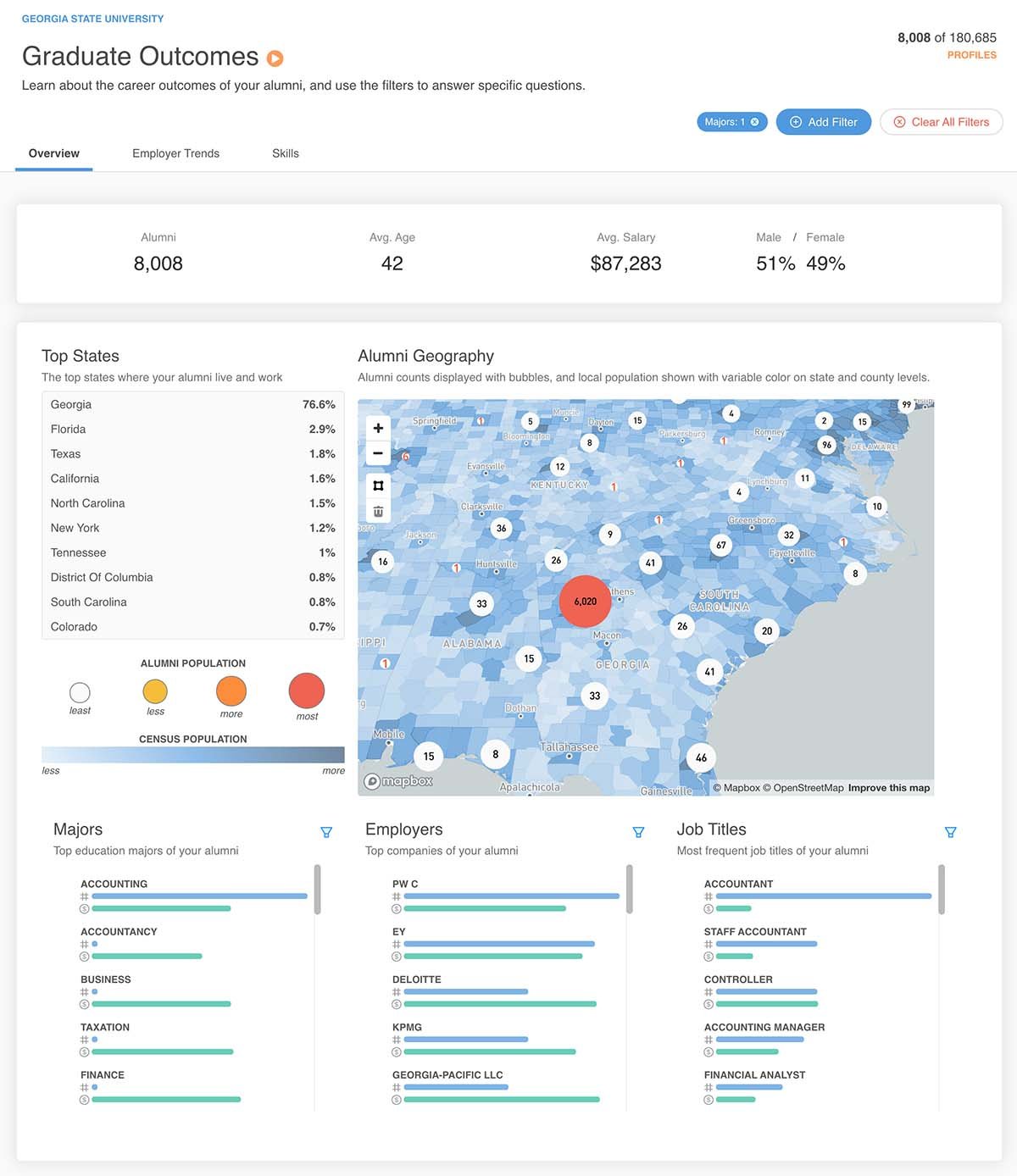This screenshot has height=1176, width=1017.
Task: Open the Job Titles filter funnel
Action: (950, 832)
